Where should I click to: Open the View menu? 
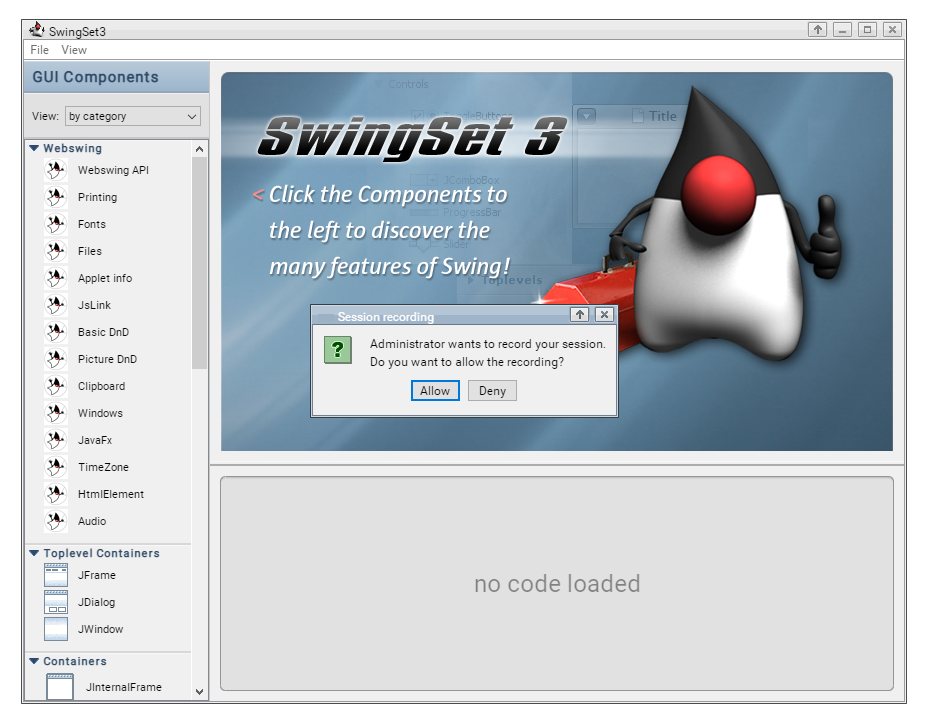74,50
